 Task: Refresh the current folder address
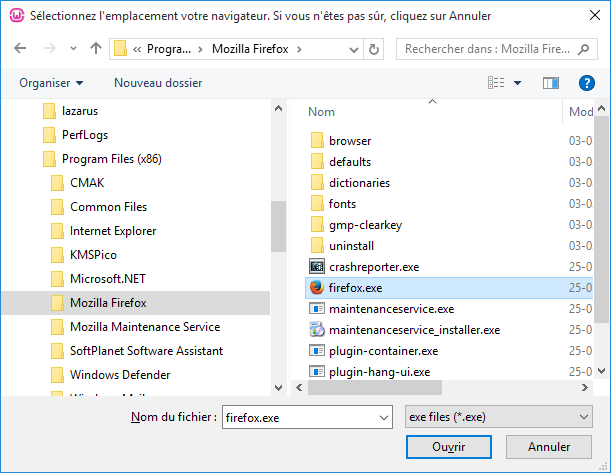pyautogui.click(x=374, y=48)
